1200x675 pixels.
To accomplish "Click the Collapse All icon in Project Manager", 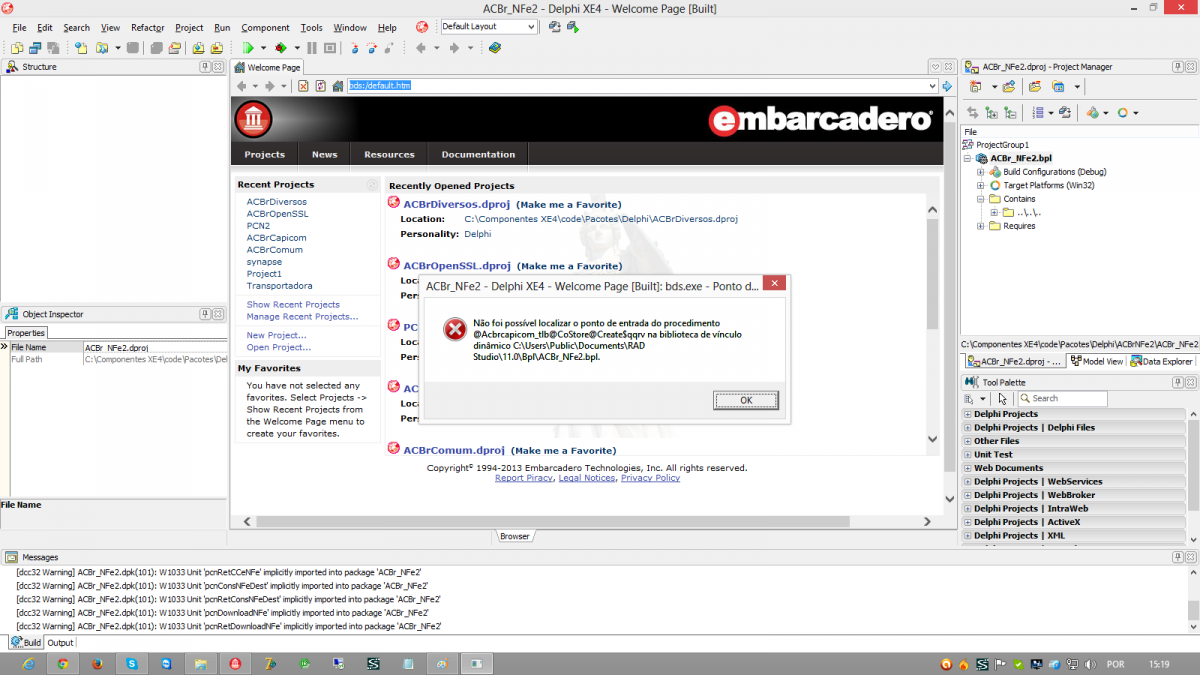I will [1010, 113].
